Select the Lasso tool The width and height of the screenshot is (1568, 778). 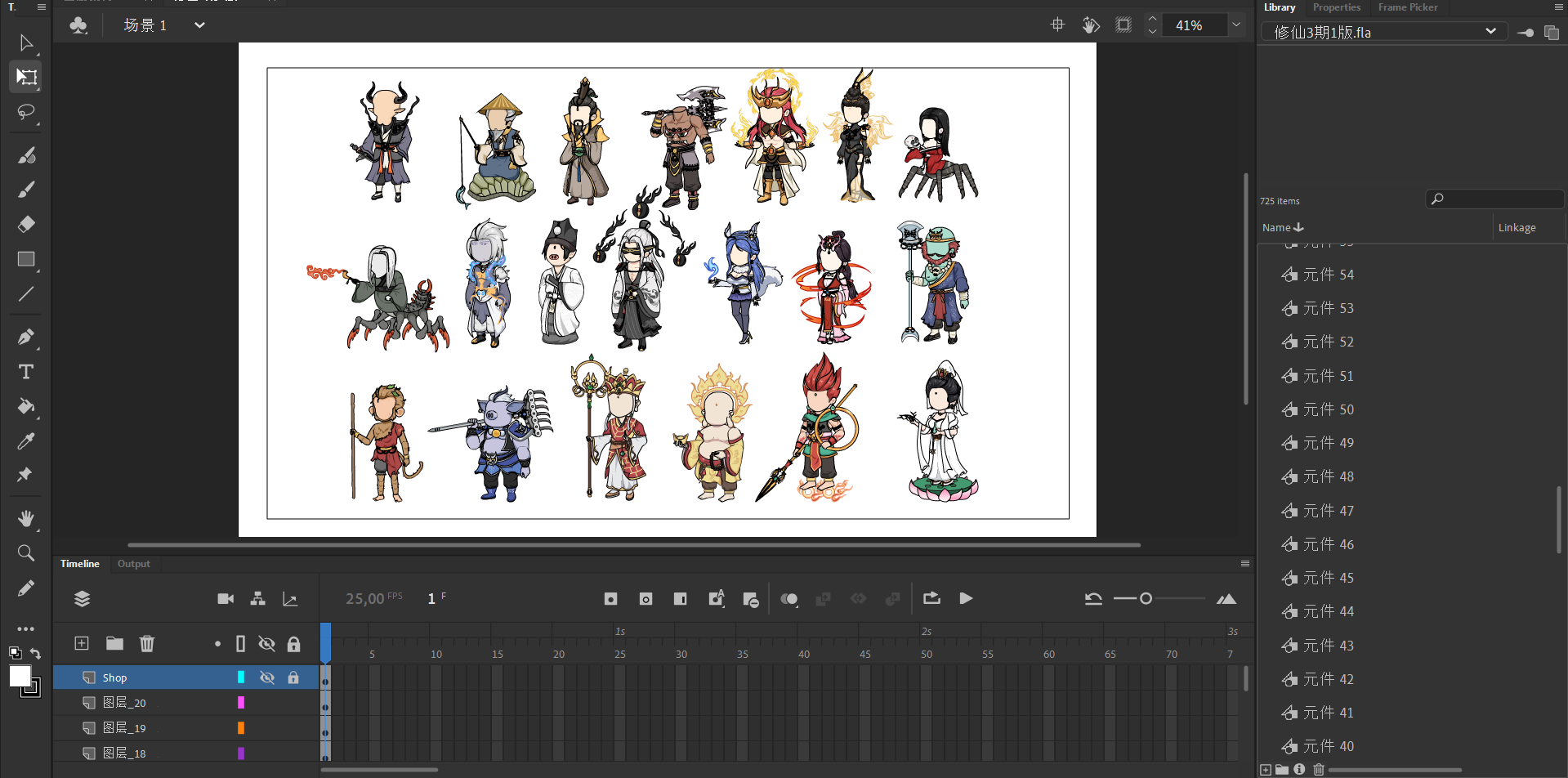(26, 112)
